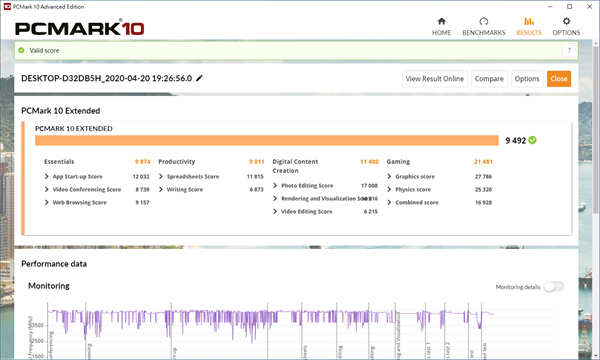Open the Results bar chart icon
The image size is (600, 360).
click(529, 21)
